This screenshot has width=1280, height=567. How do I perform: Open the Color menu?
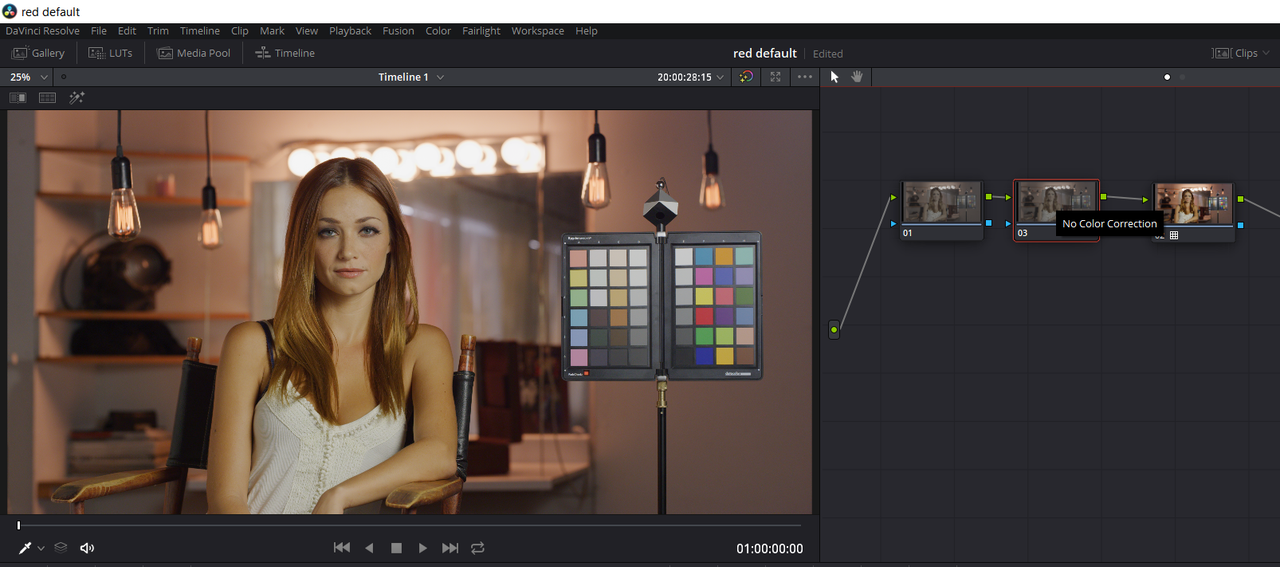click(x=438, y=31)
